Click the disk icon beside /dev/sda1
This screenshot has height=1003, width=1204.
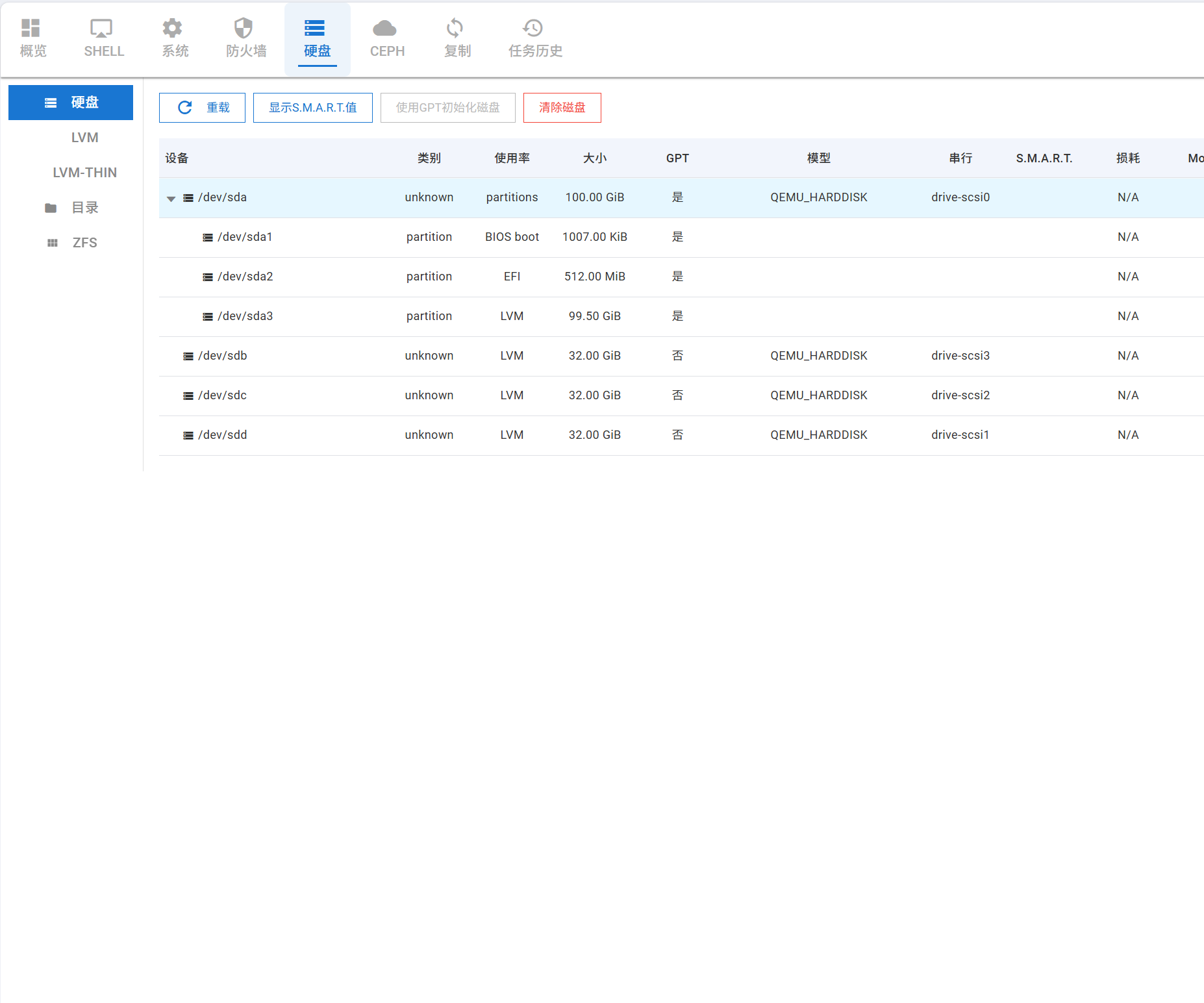pyautogui.click(x=208, y=238)
